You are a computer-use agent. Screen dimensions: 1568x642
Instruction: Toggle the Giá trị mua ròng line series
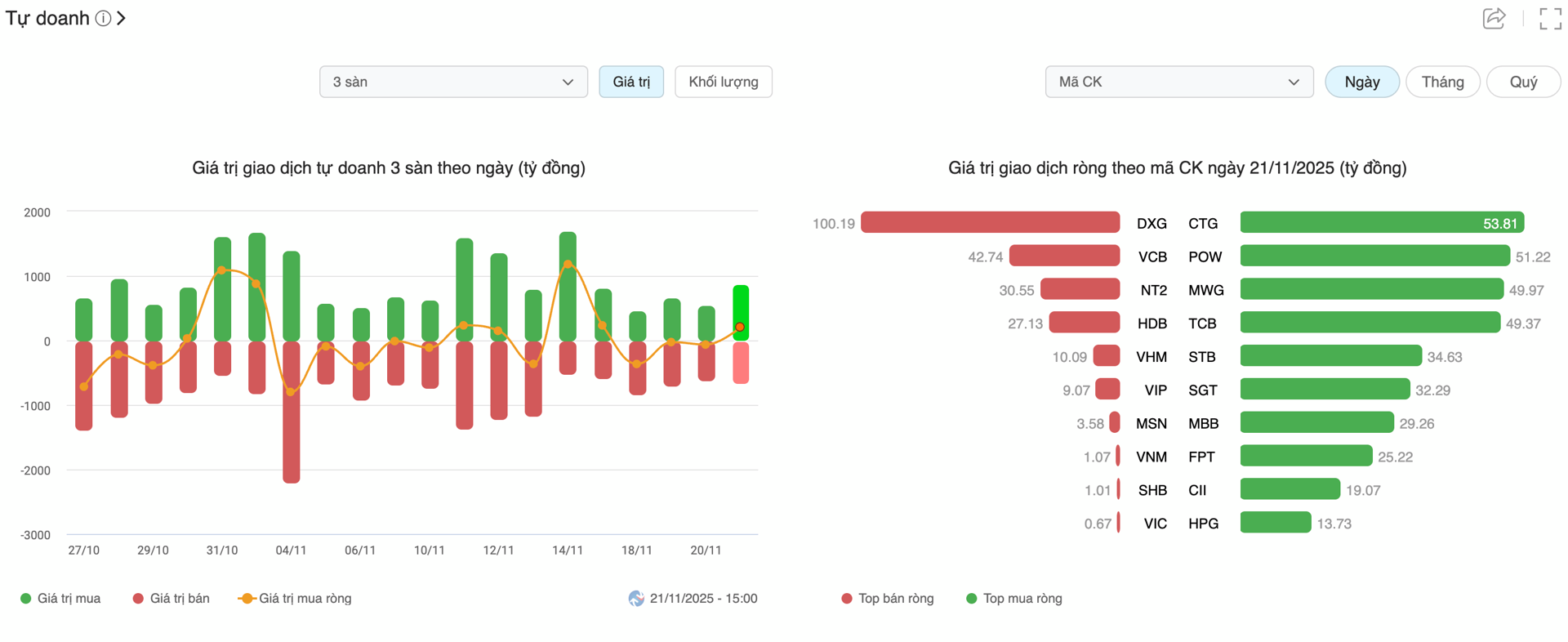pos(295,599)
